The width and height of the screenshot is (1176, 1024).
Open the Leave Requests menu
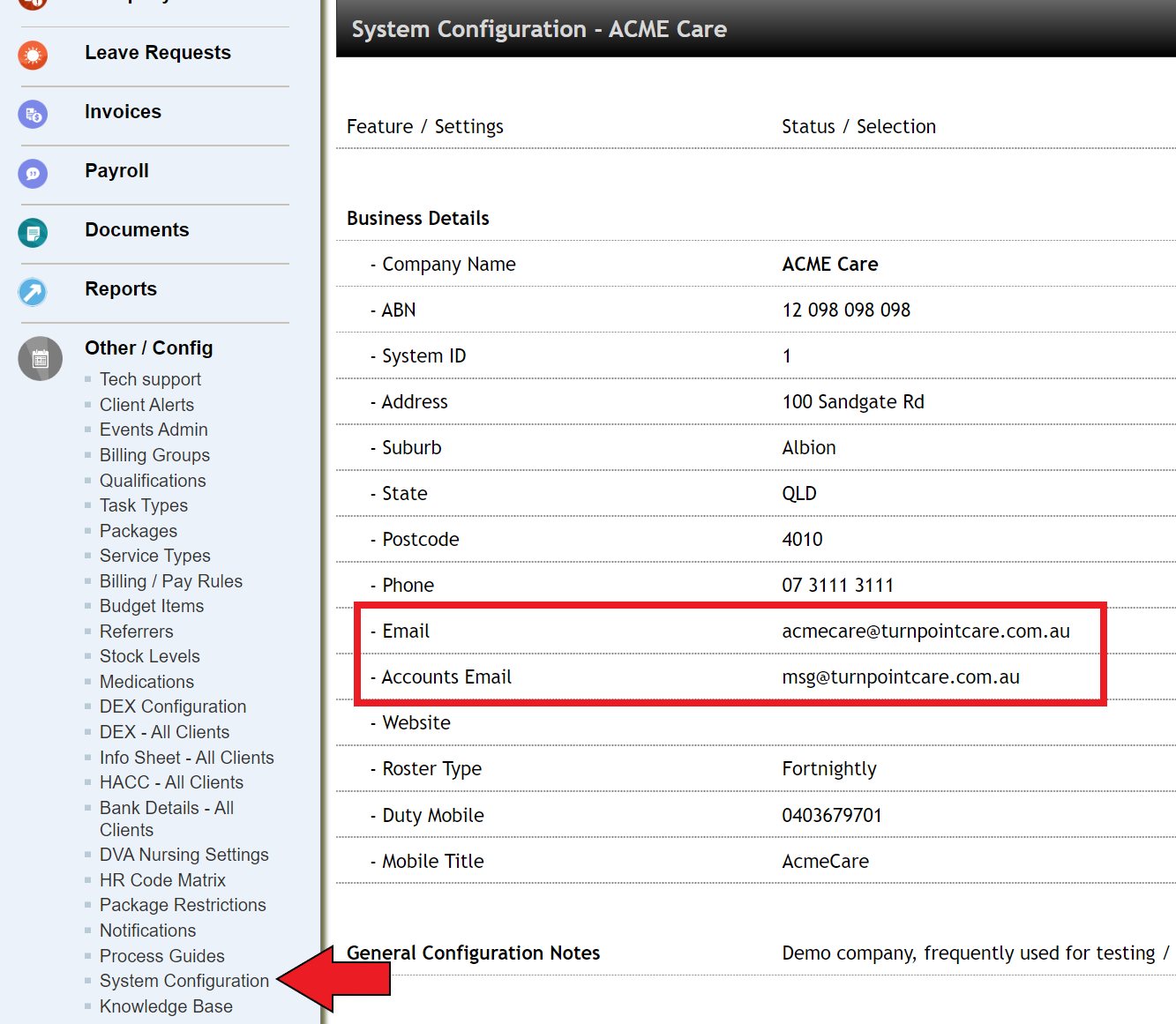click(x=158, y=53)
